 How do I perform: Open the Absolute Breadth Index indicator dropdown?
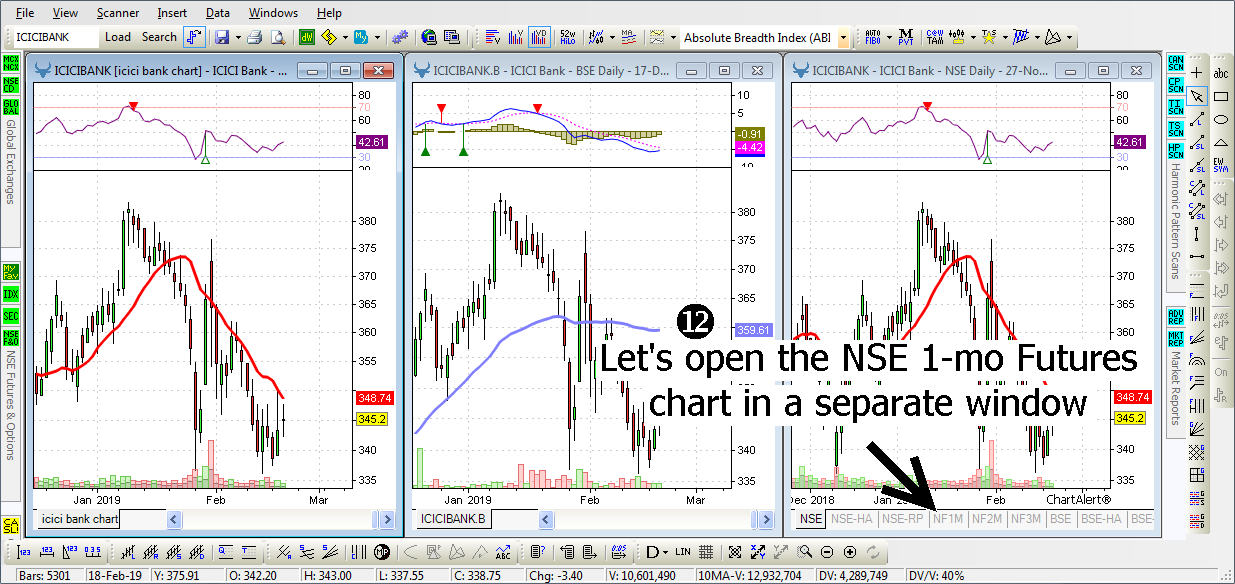click(x=843, y=38)
